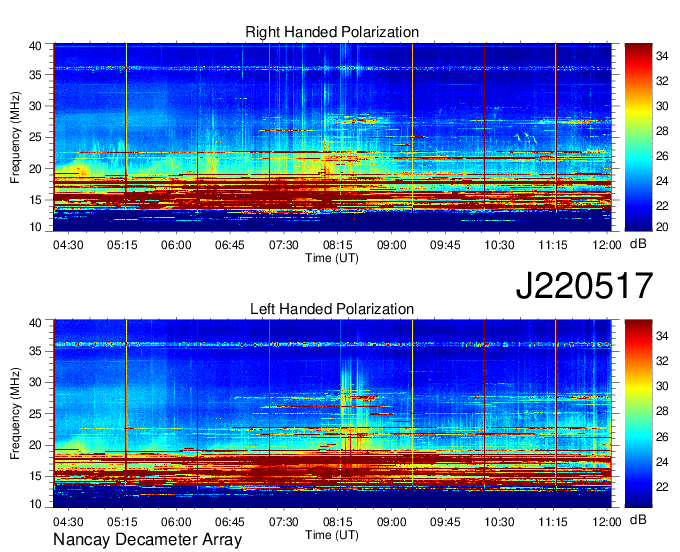
Task: Select the 06:00 time tick of the Right Handed plot
Action: (176, 245)
